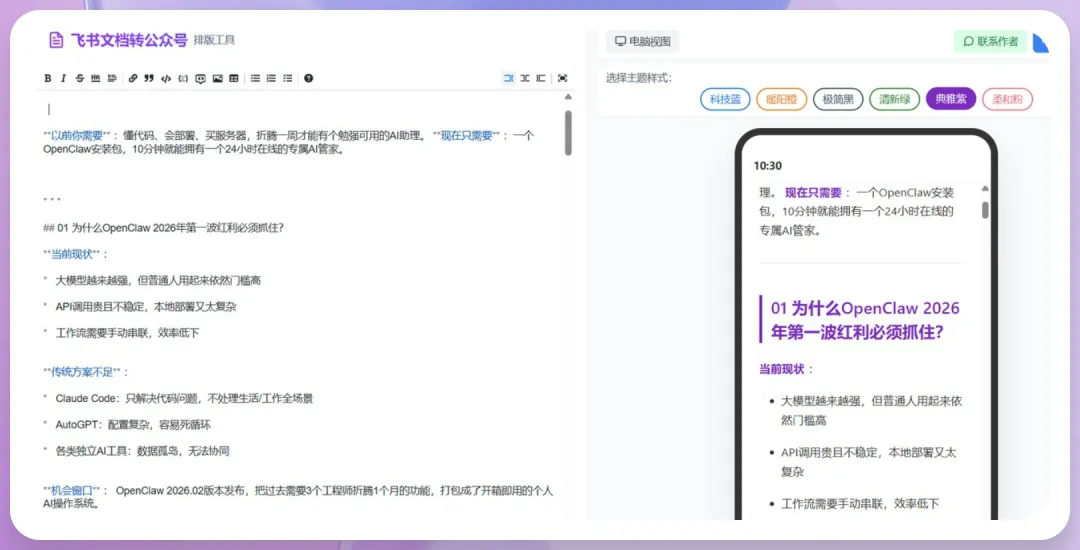Toggle bold formatting in editor toolbar
The image size is (1080, 550).
[48, 78]
